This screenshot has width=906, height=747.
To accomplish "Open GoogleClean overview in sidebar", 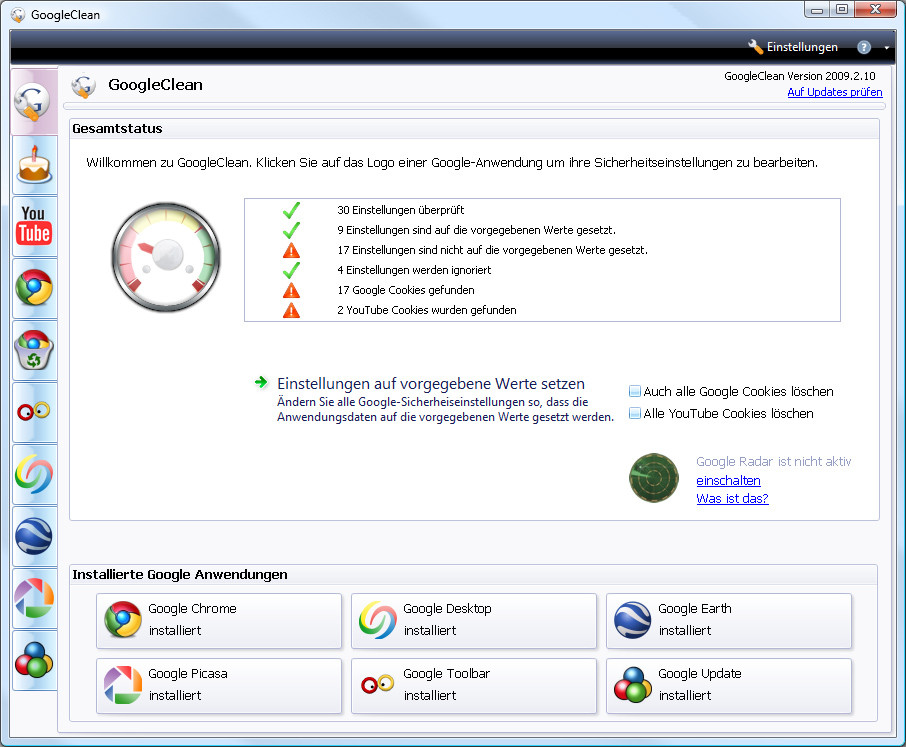I will point(34,102).
